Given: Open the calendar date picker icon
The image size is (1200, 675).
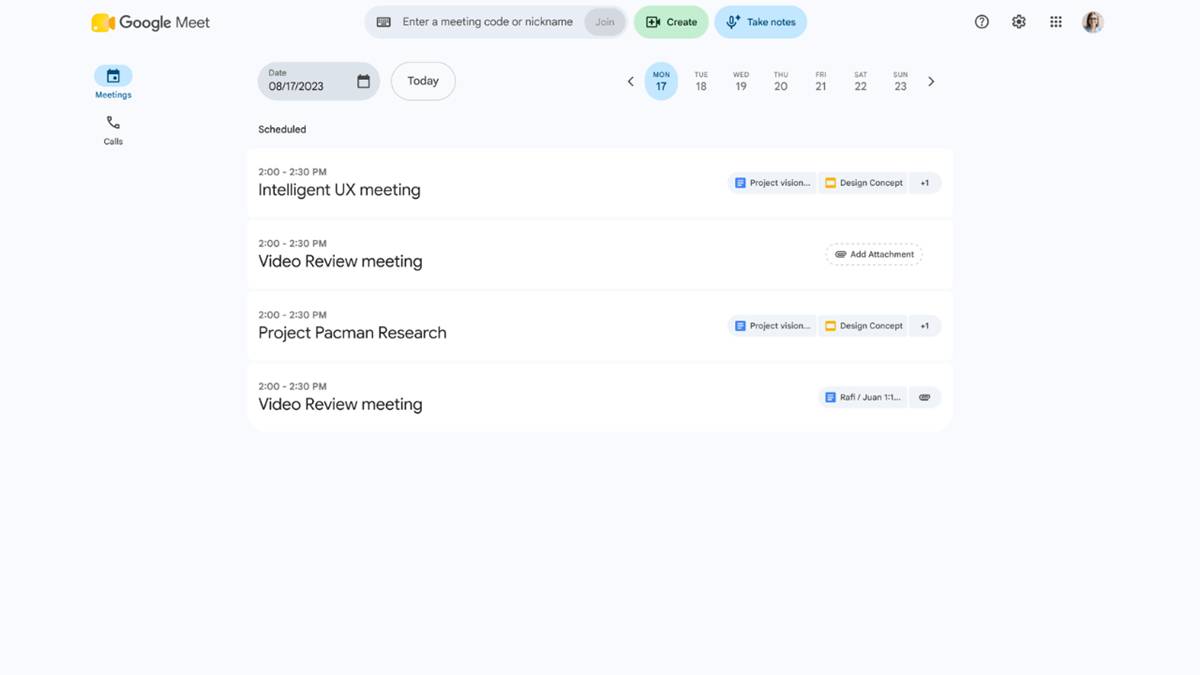Looking at the screenshot, I should [x=363, y=81].
